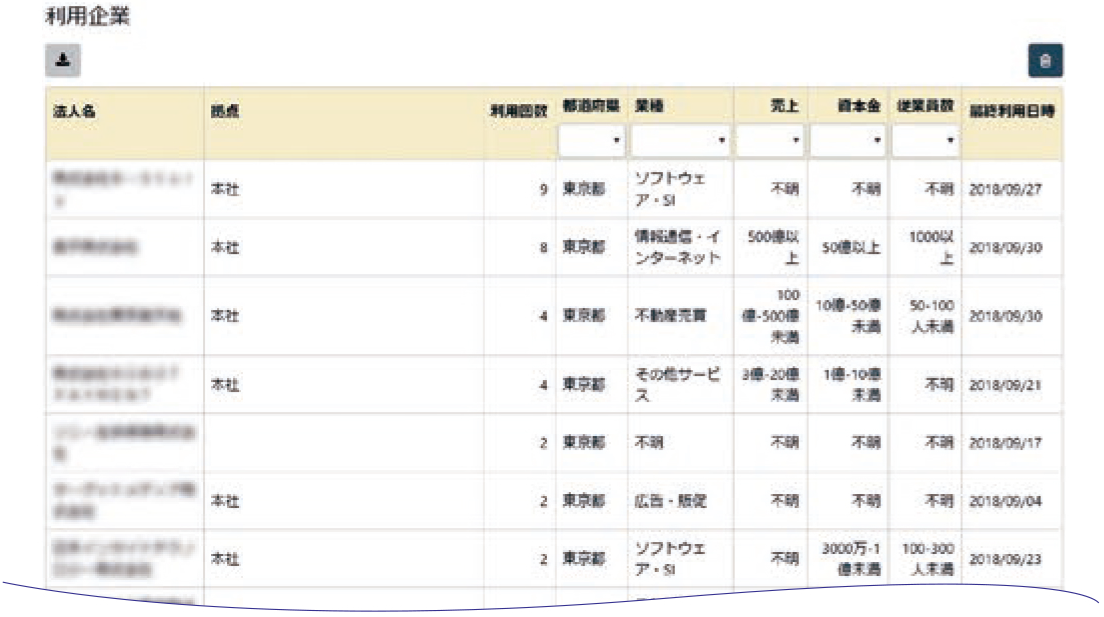The height and width of the screenshot is (617, 1104).
Task: Select the 不動産売買 industry cell
Action: (671, 316)
